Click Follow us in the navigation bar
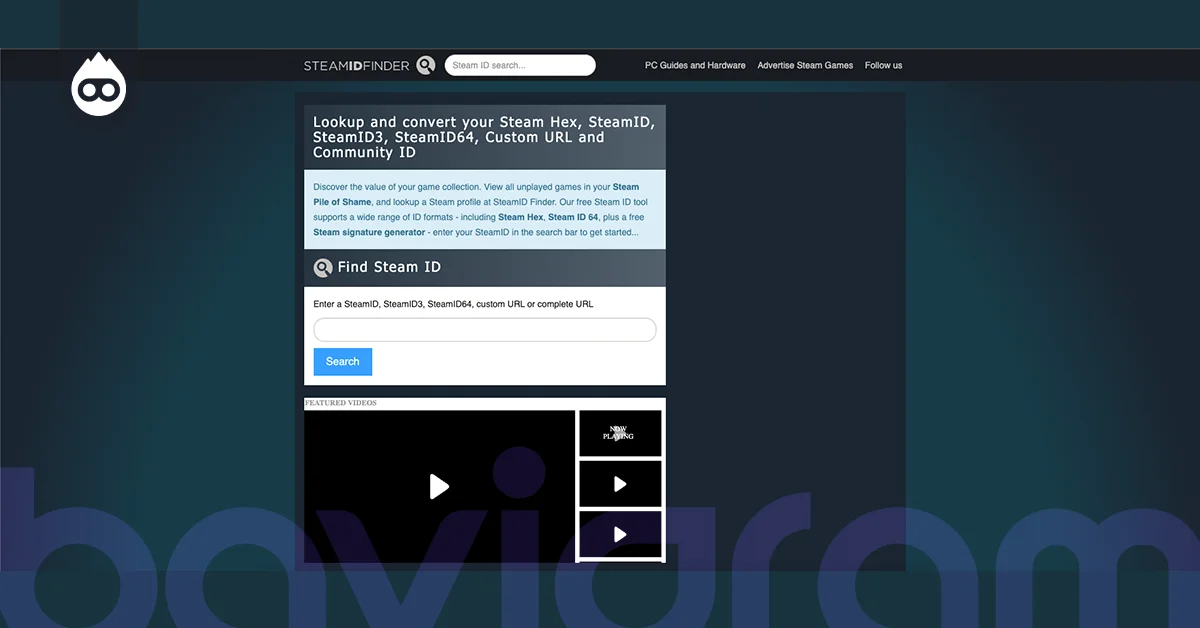This screenshot has height=628, width=1200. pos(883,64)
